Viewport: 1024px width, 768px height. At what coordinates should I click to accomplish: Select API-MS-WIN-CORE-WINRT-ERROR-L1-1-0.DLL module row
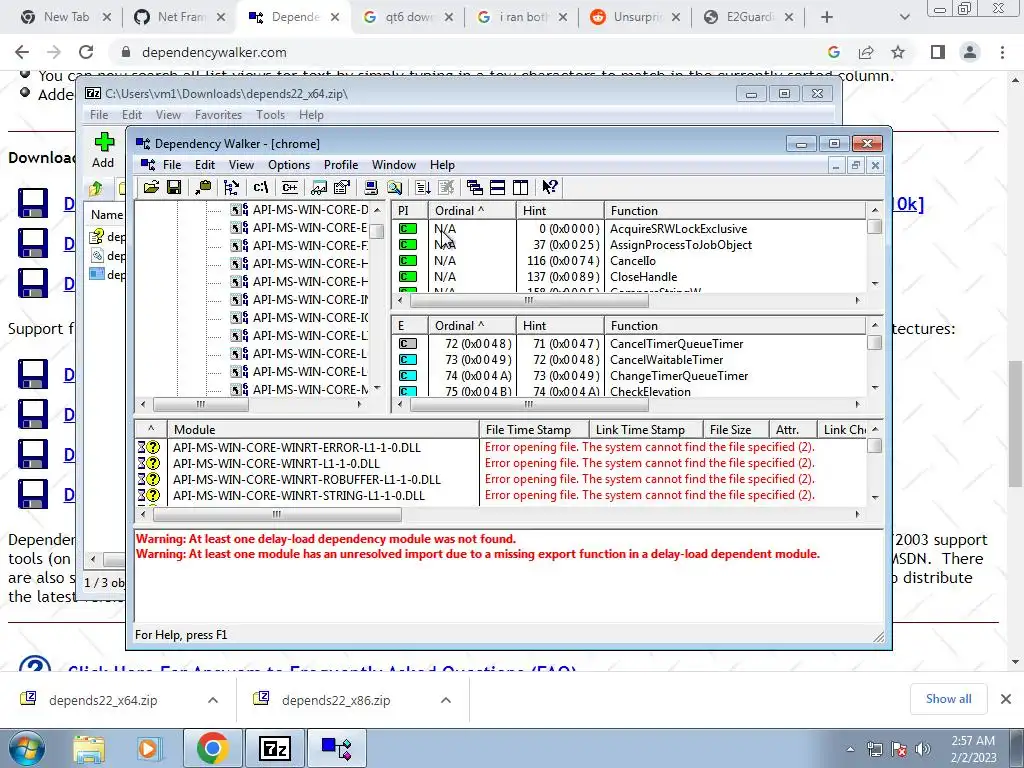(x=501, y=447)
